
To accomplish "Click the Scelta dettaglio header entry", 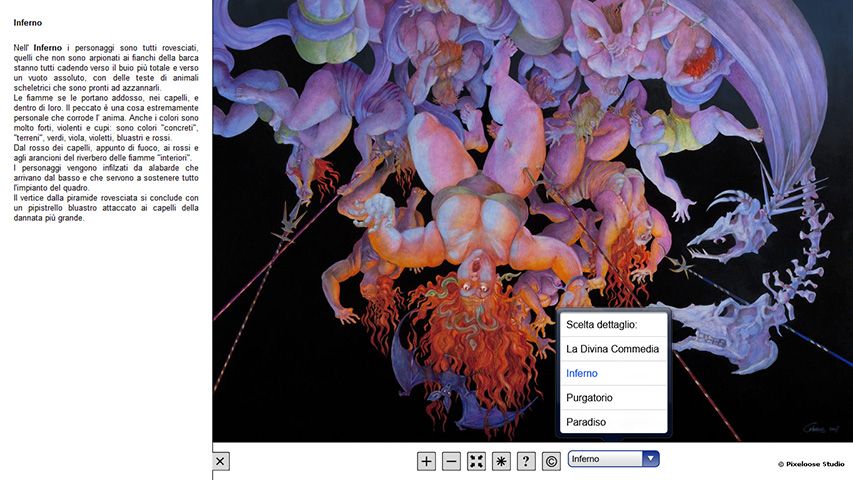I will [x=613, y=325].
